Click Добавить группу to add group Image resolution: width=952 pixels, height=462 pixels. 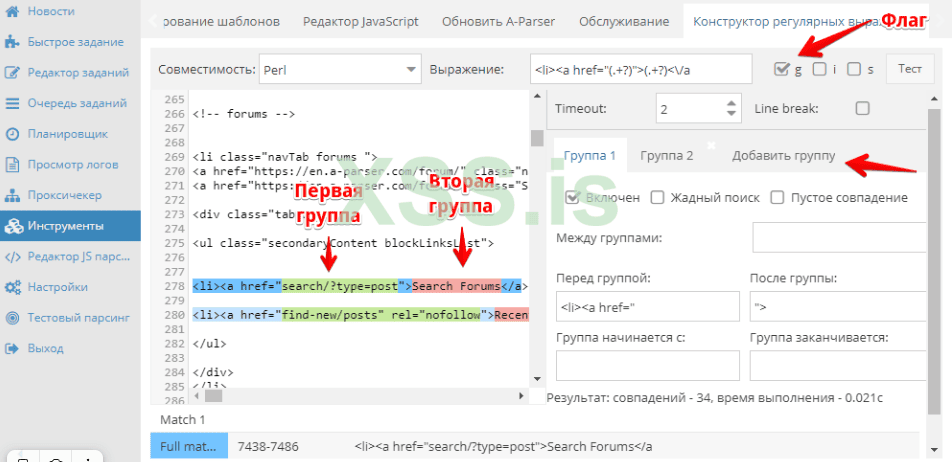(783, 155)
